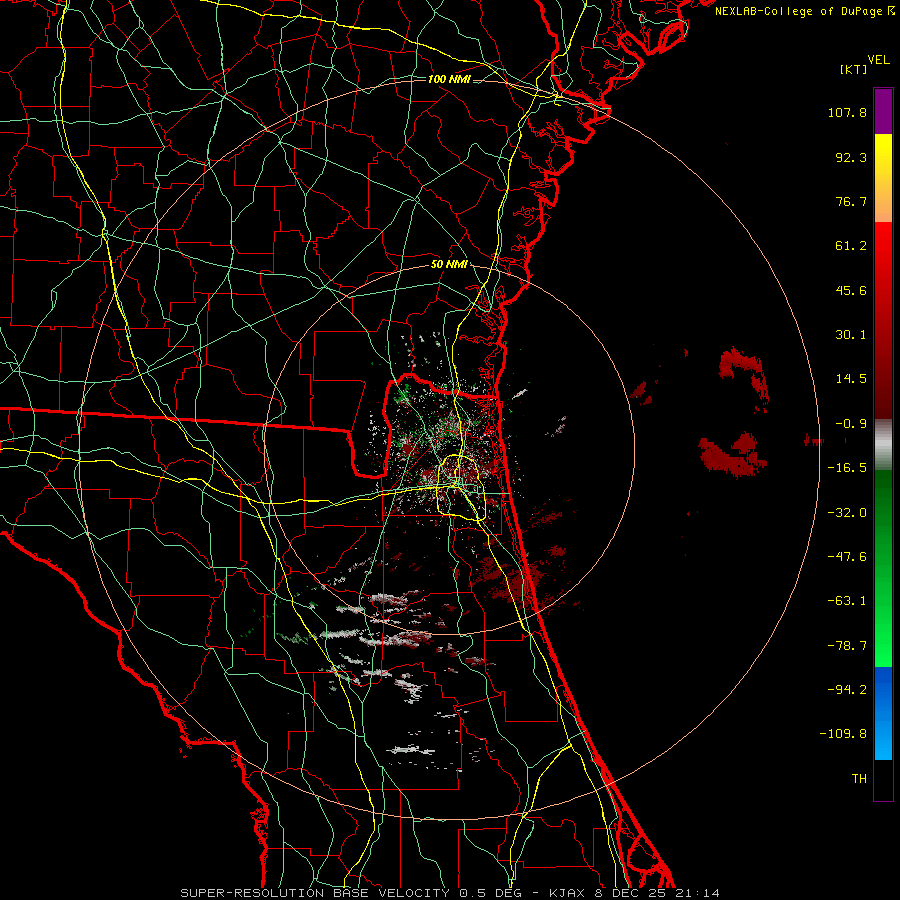The width and height of the screenshot is (900, 900).
Task: Click the 107.8 velocity scale value
Action: point(847,112)
